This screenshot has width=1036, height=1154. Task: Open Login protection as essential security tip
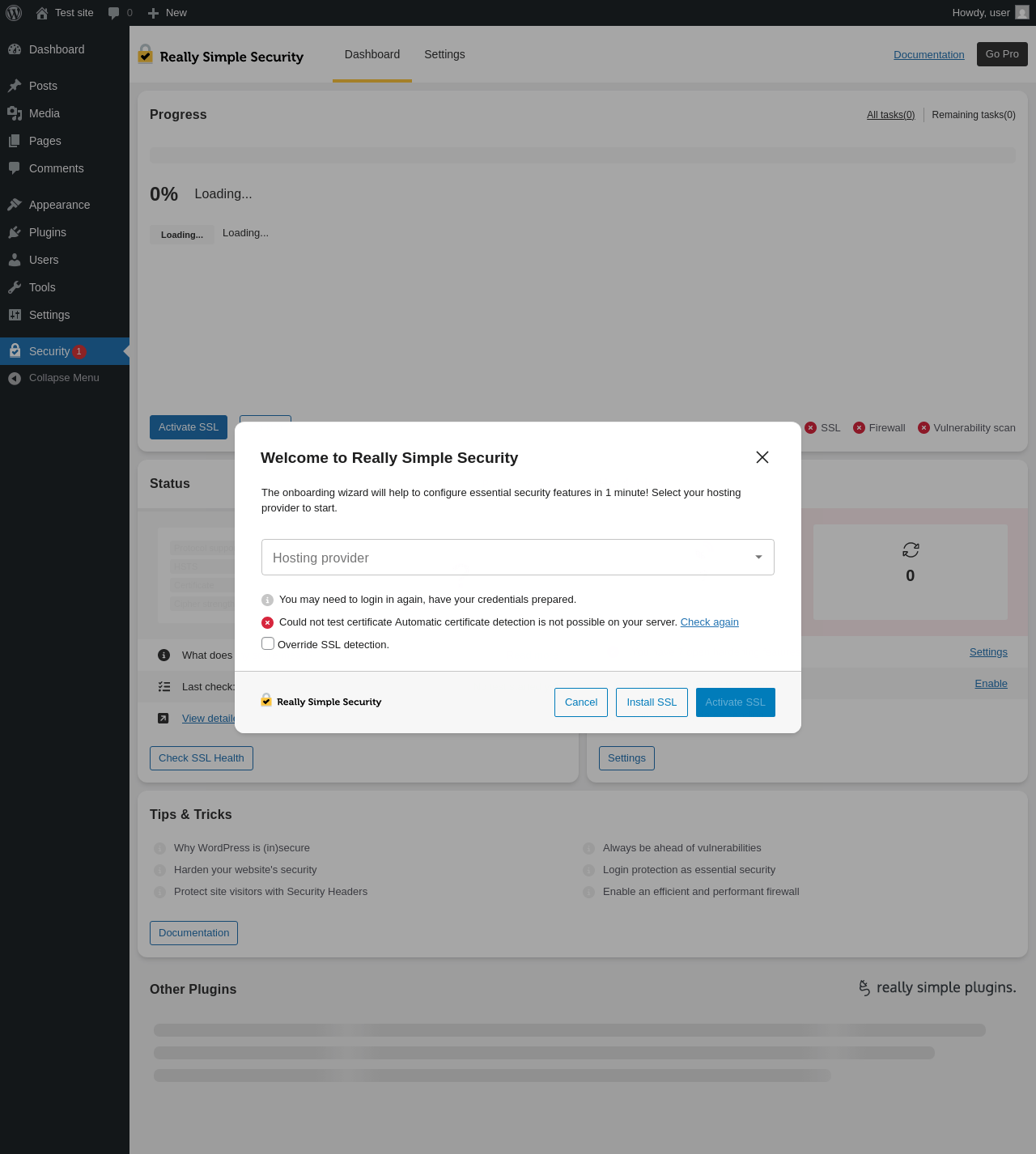(x=689, y=870)
